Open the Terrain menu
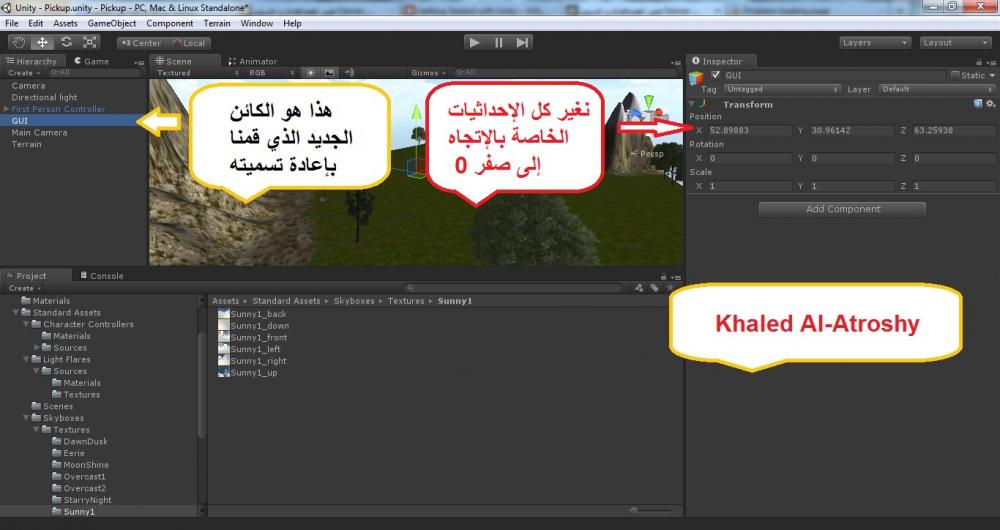Screen dimensions: 1000x530 click(217, 24)
